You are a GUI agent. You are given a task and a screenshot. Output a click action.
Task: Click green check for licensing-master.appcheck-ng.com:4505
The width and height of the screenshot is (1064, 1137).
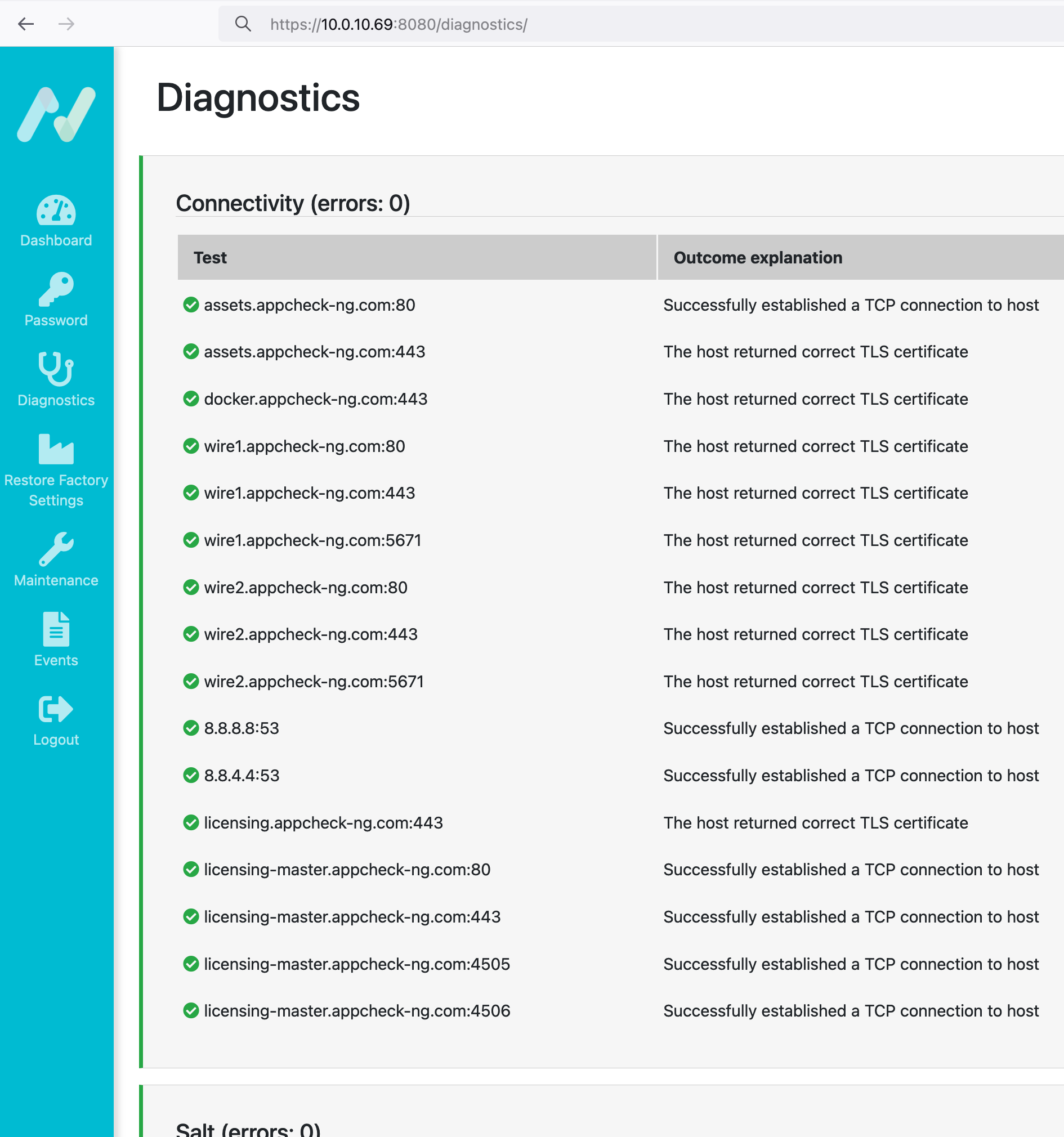tap(191, 964)
